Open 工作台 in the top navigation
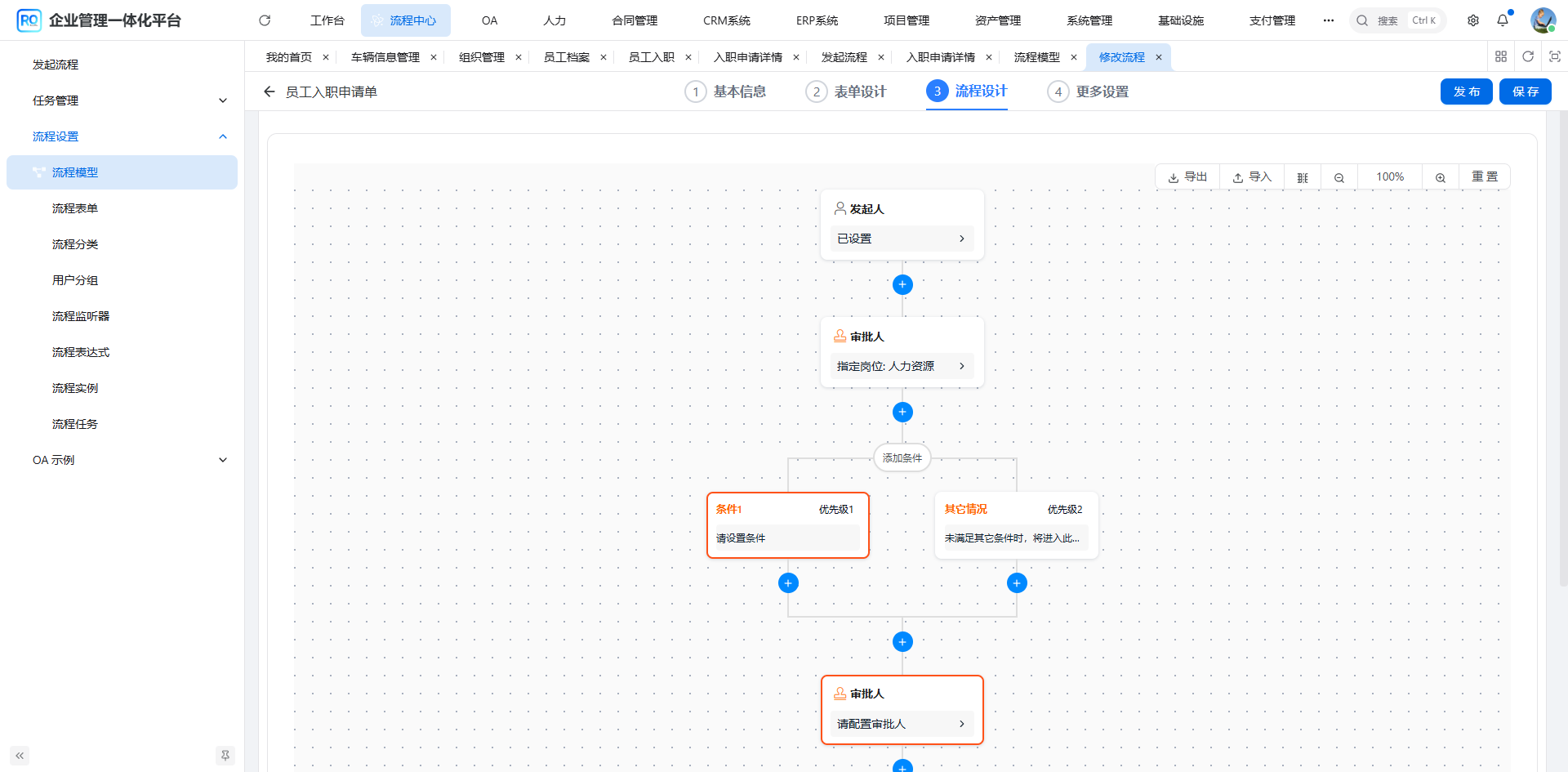The width and height of the screenshot is (1568, 772). [x=327, y=20]
